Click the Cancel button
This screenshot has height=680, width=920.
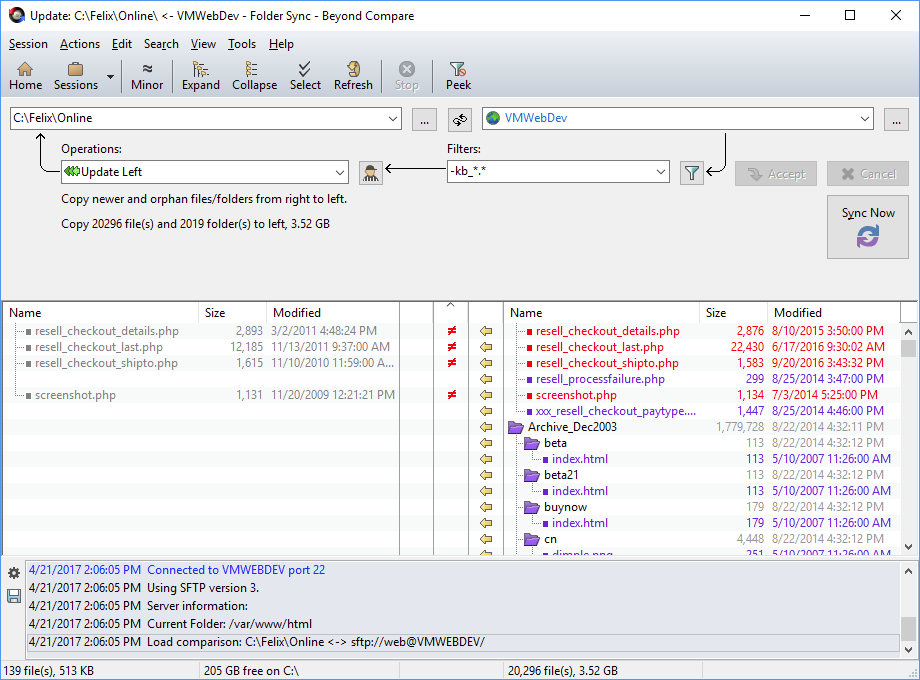(x=868, y=174)
